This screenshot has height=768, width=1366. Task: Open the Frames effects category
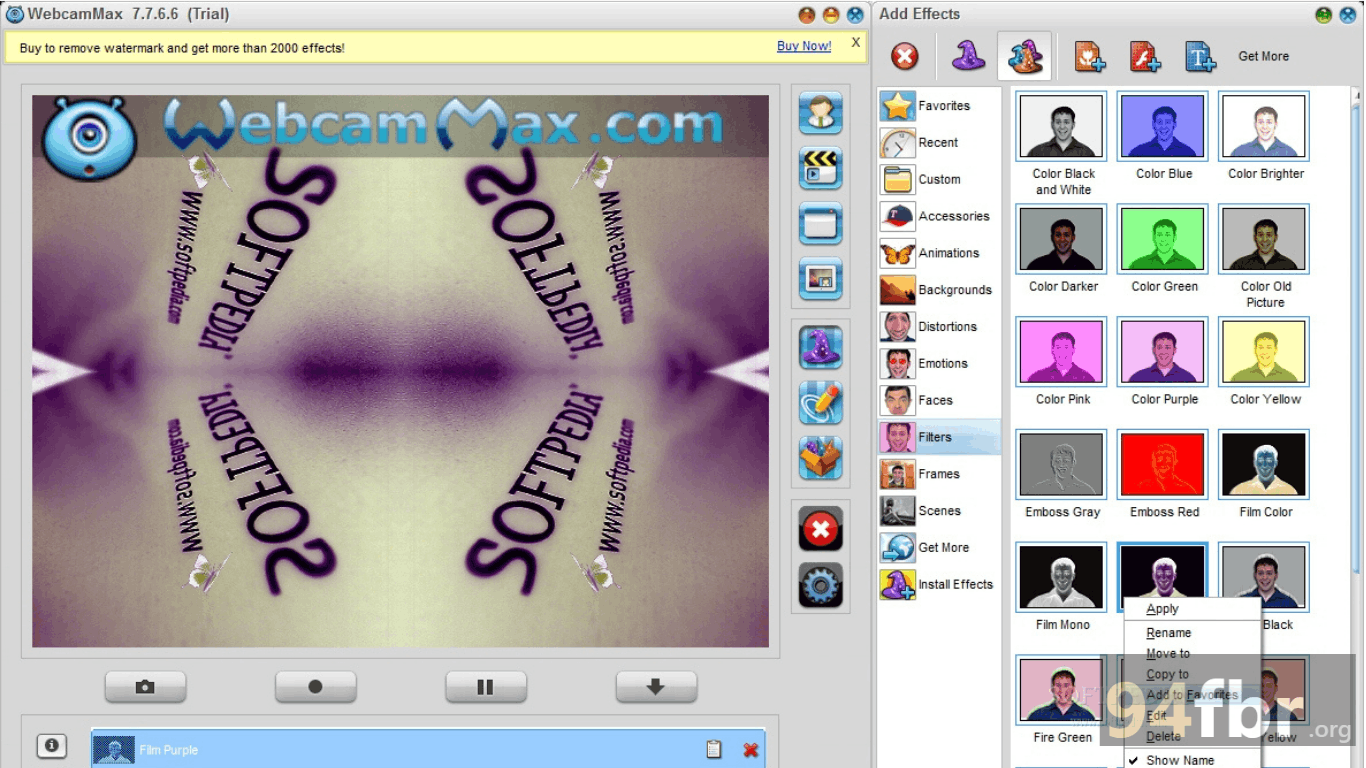[939, 474]
